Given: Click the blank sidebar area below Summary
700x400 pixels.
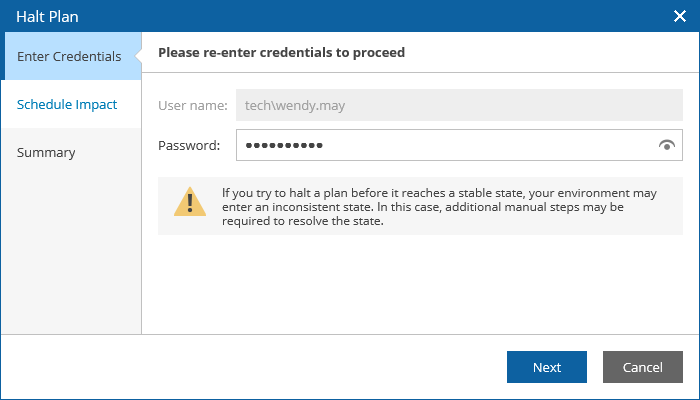Looking at the screenshot, I should [x=70, y=250].
